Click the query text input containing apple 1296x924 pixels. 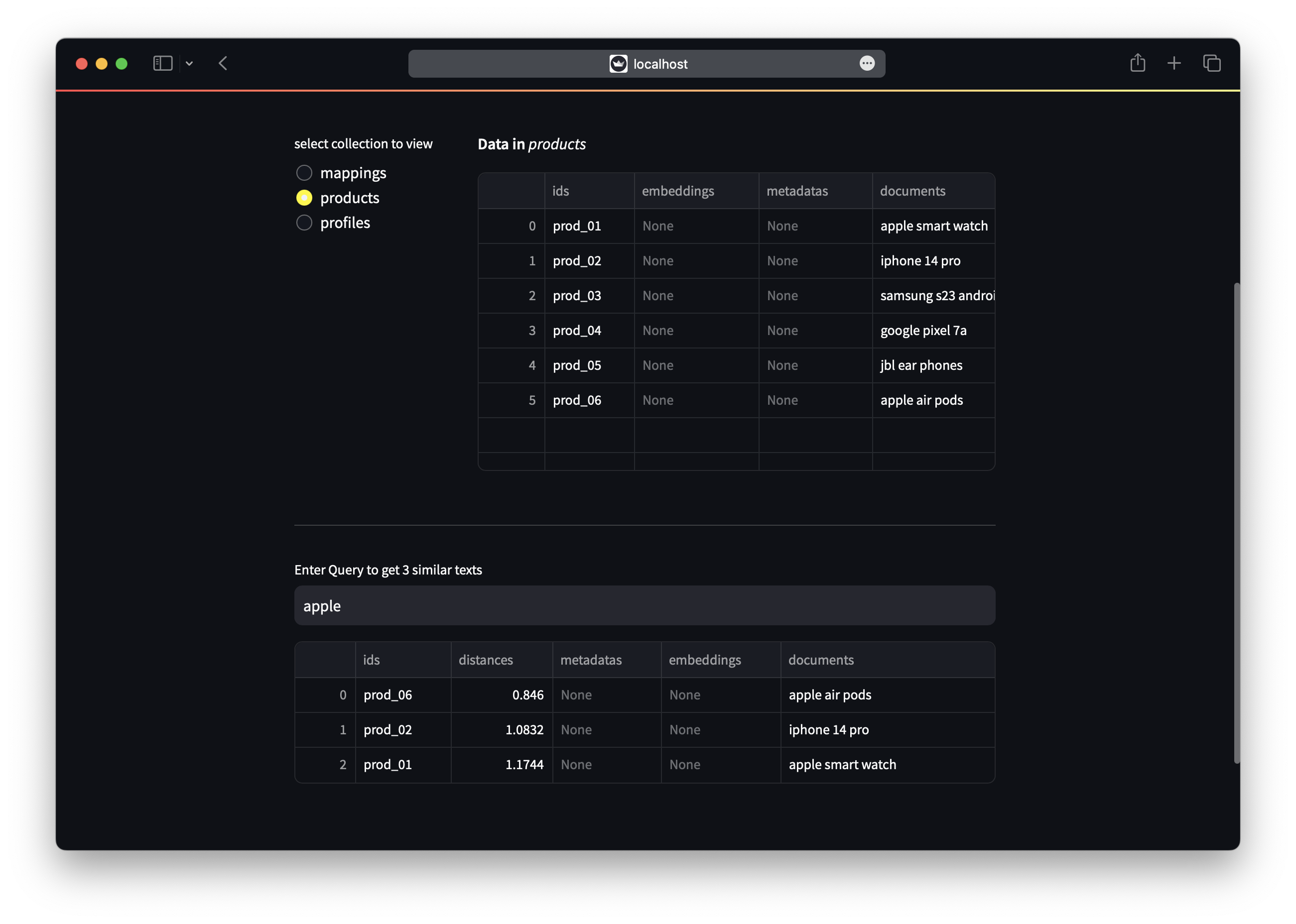pos(645,606)
